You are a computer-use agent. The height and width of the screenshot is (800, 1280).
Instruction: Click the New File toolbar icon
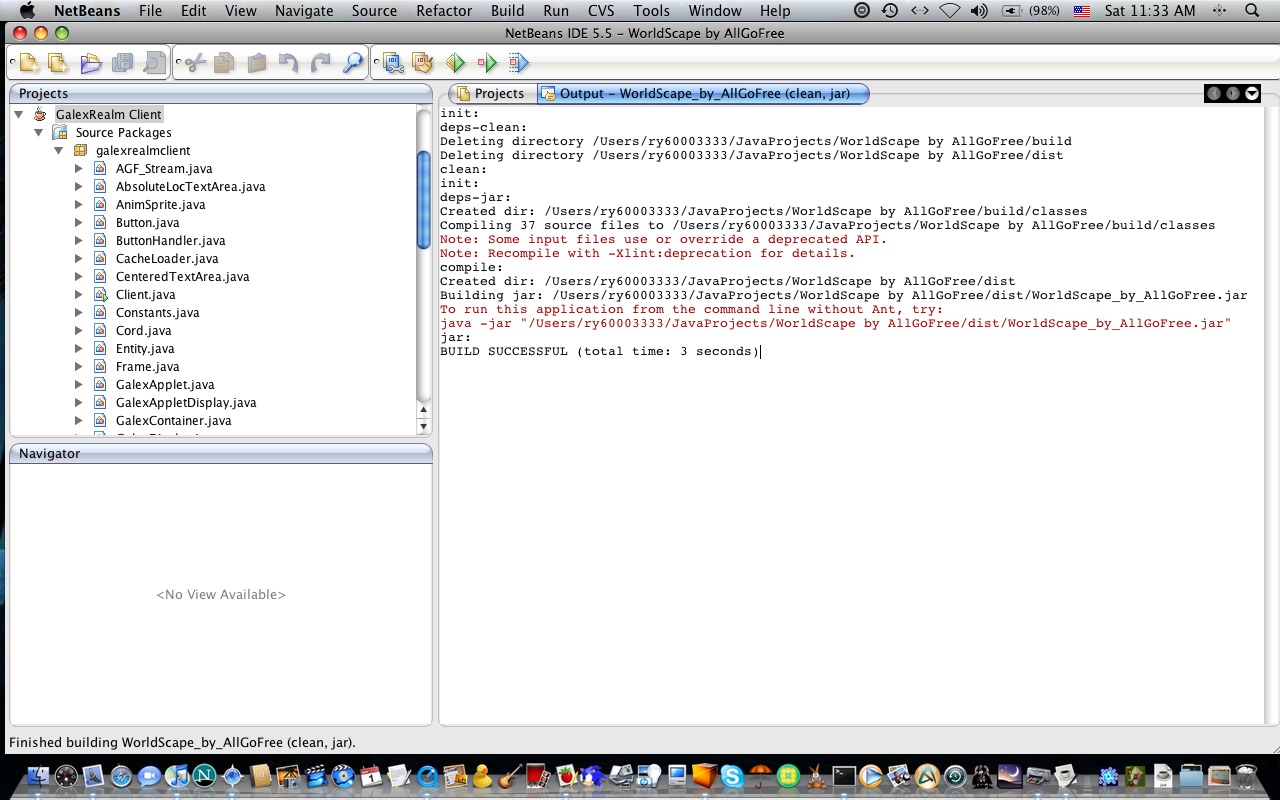28,64
